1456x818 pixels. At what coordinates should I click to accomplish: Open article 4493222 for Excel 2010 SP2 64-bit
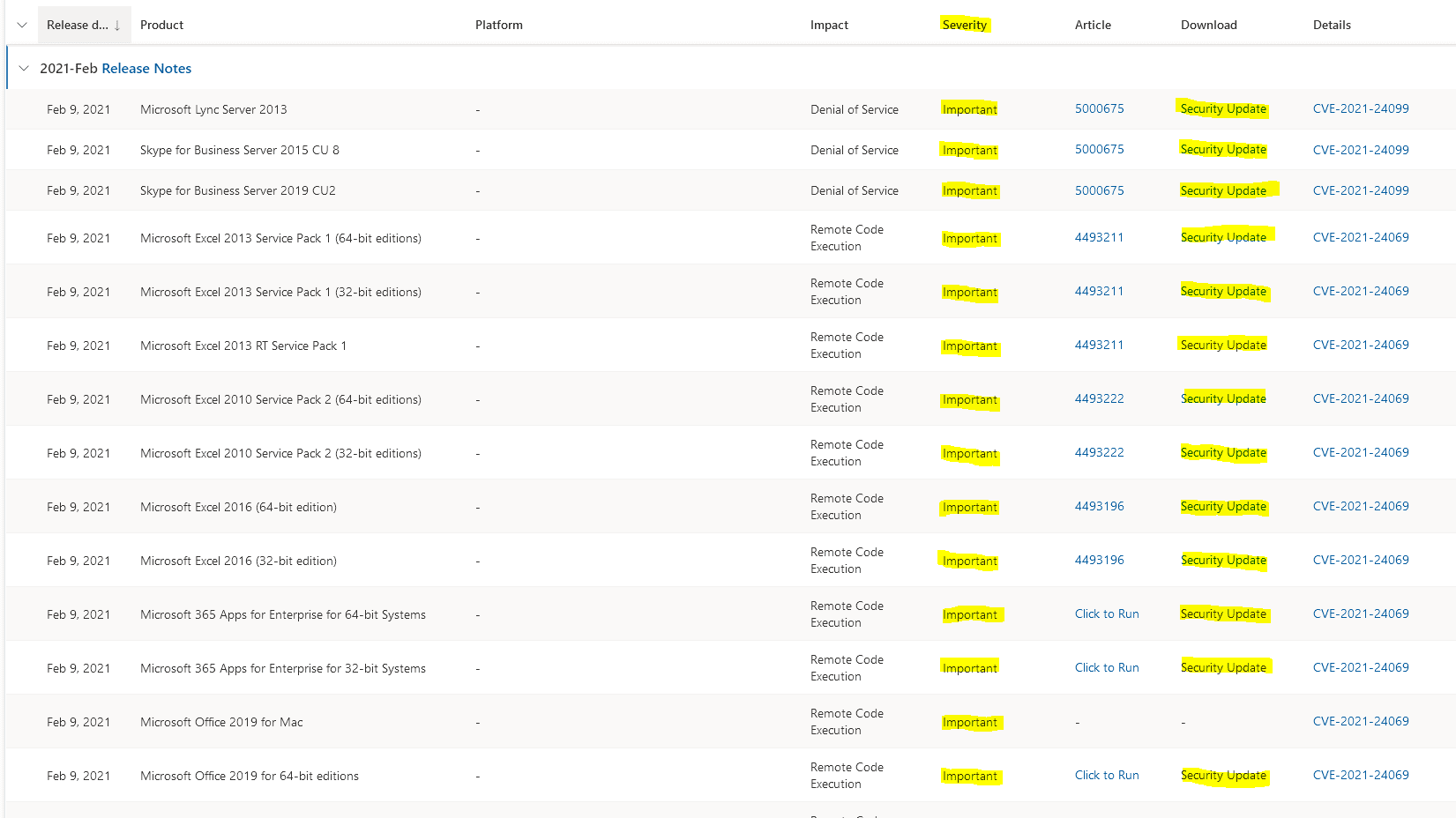(x=1100, y=399)
